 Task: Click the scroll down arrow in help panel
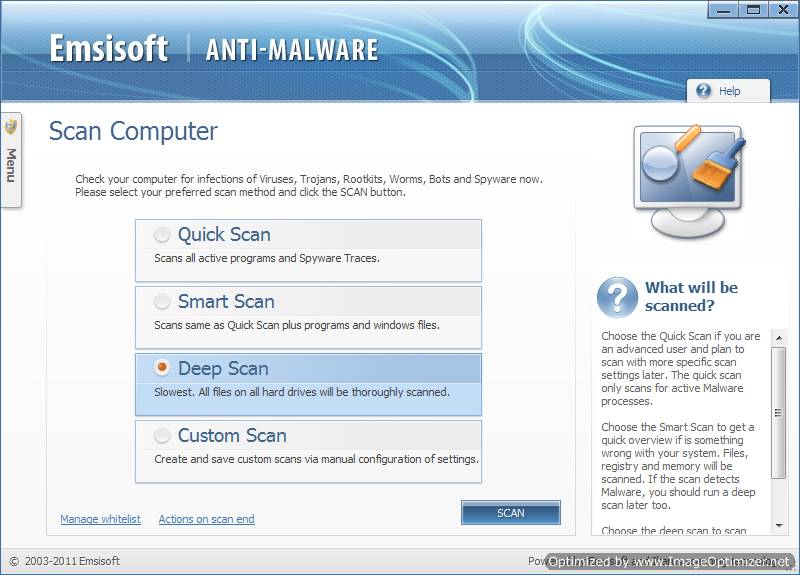tap(779, 525)
